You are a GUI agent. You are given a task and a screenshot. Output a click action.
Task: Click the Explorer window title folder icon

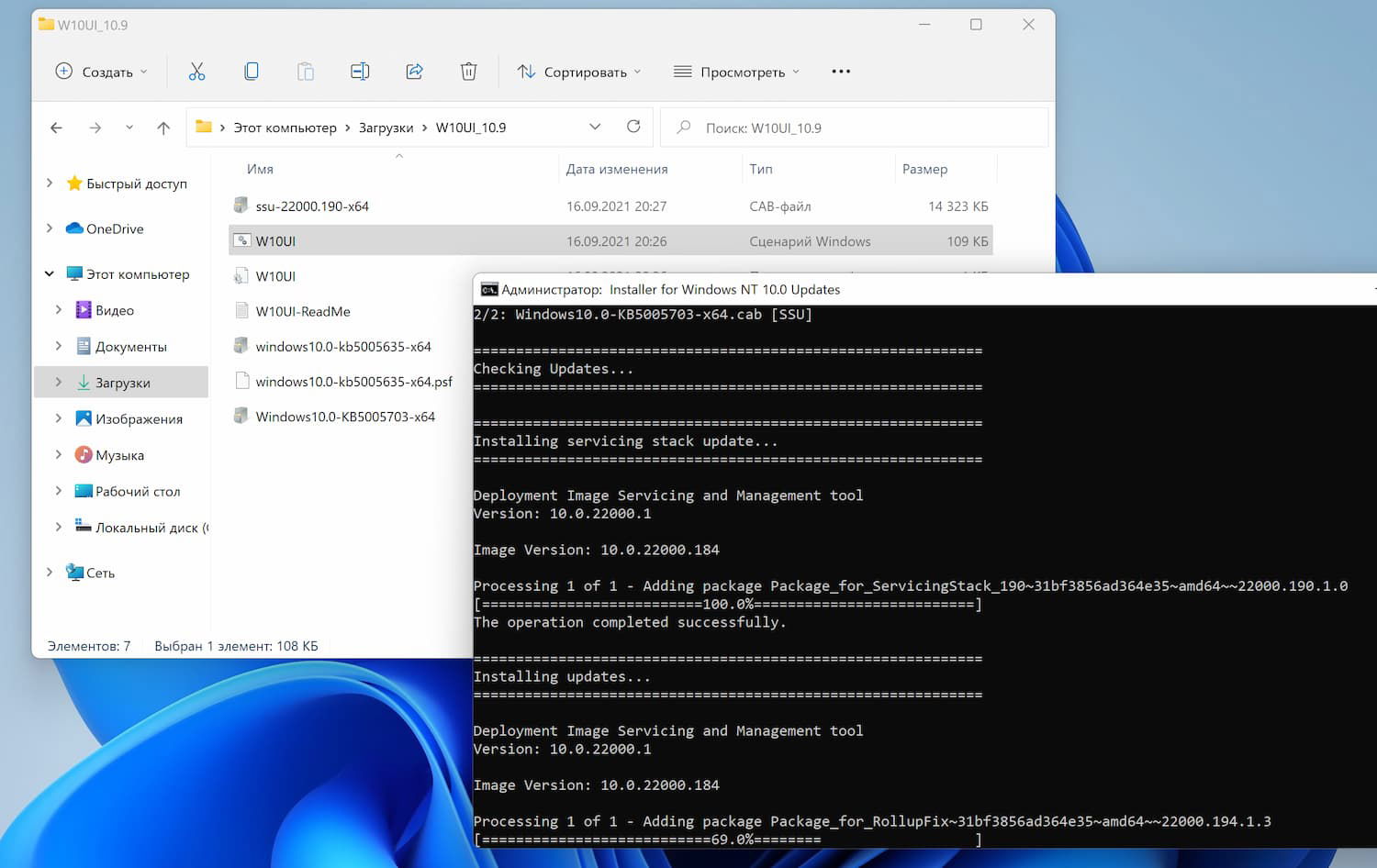(46, 24)
